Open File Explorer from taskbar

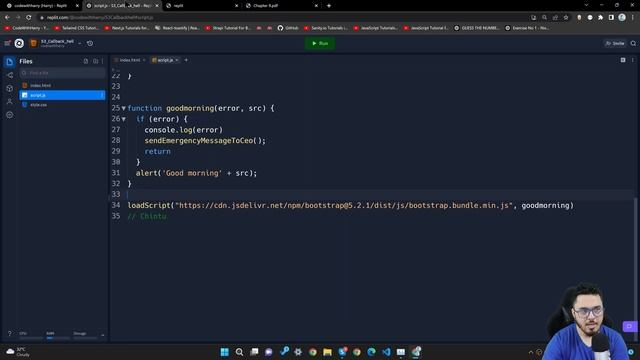coord(327,352)
